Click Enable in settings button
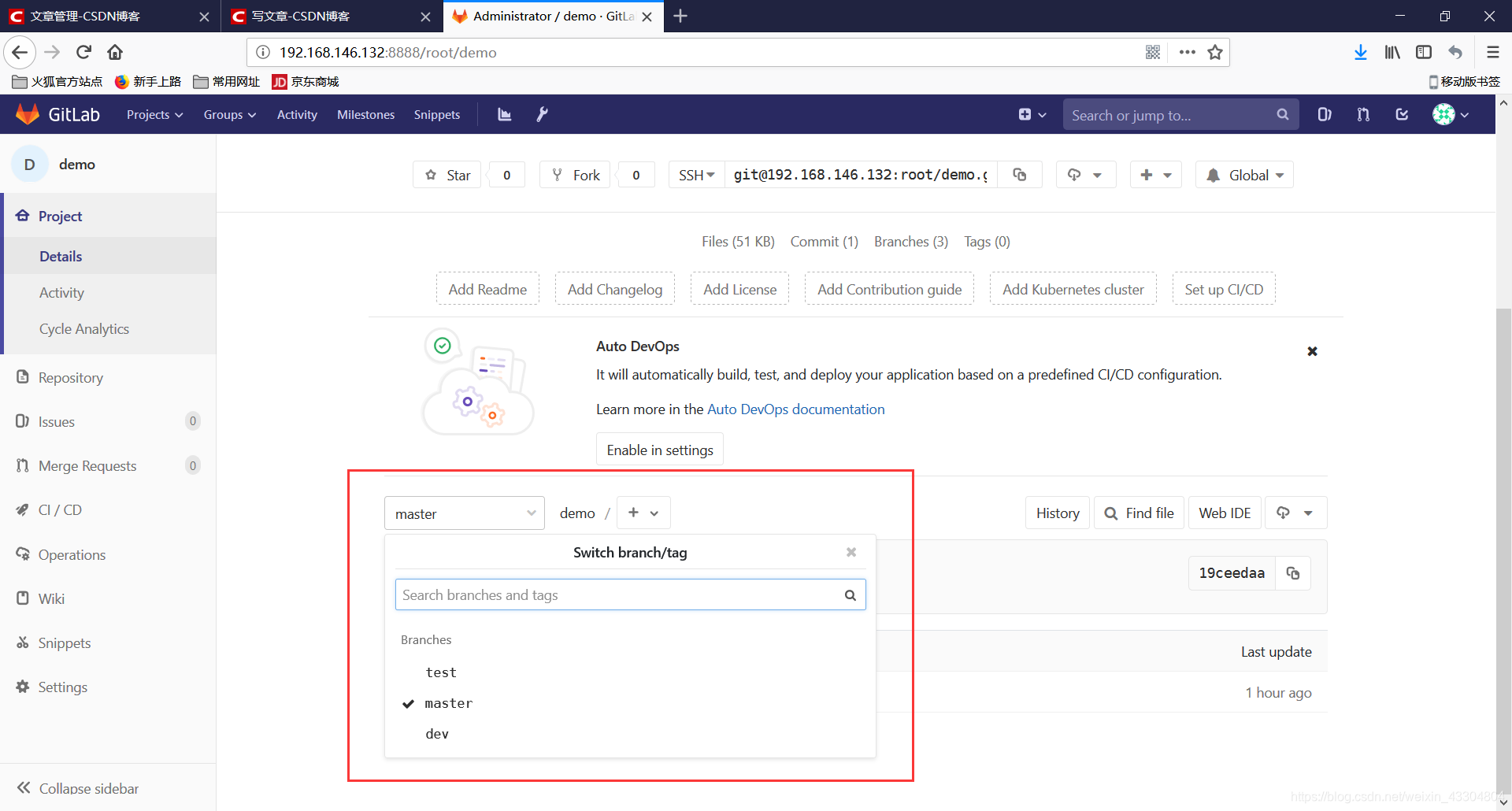The height and width of the screenshot is (811, 1512). (x=660, y=450)
